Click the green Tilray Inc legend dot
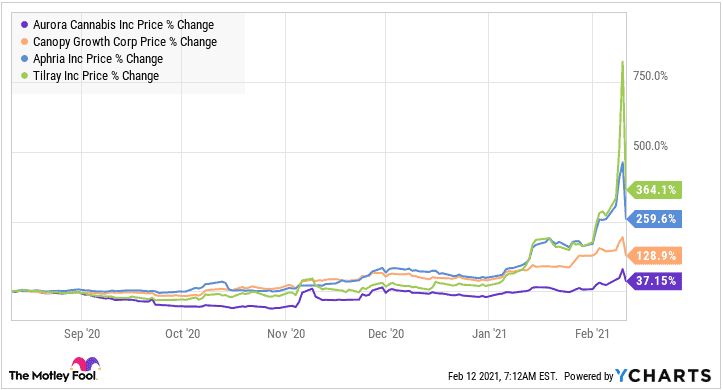 24,76
